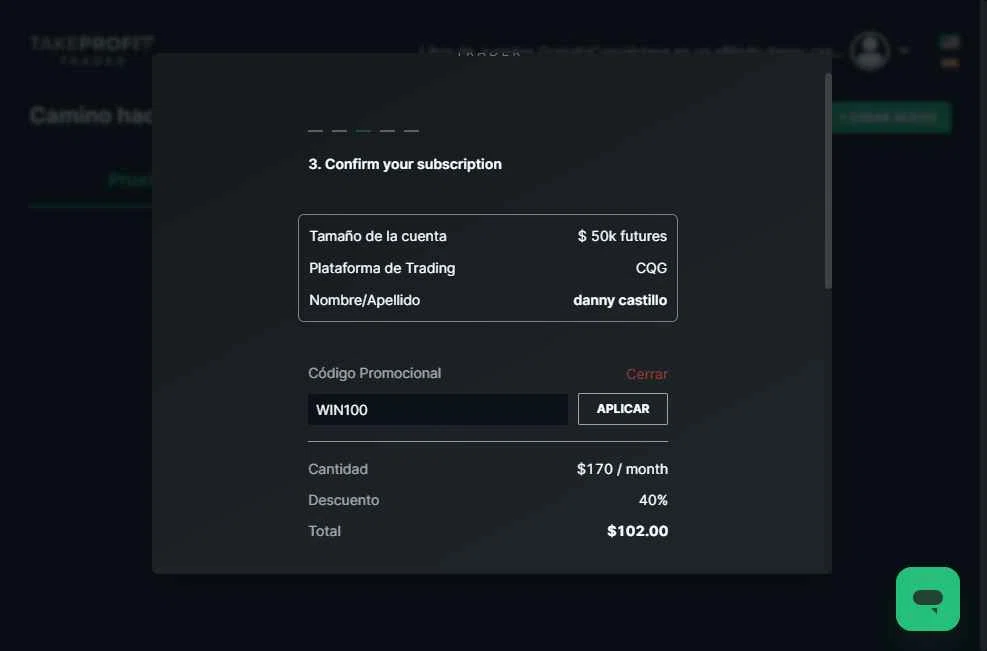This screenshot has width=987, height=651.
Task: Select the lower orange language flag icon
Action: click(x=949, y=63)
